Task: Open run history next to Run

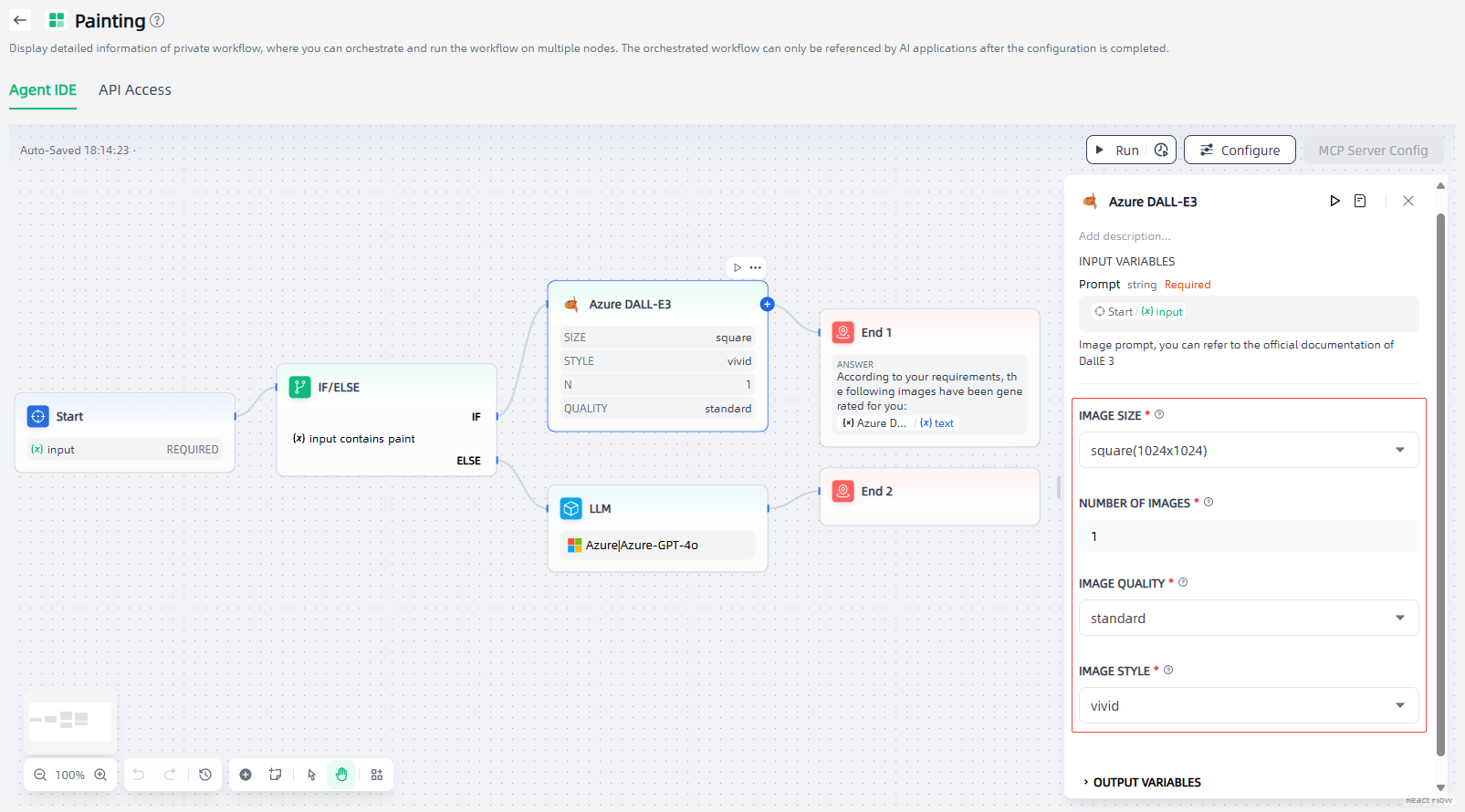Action: (x=1161, y=150)
